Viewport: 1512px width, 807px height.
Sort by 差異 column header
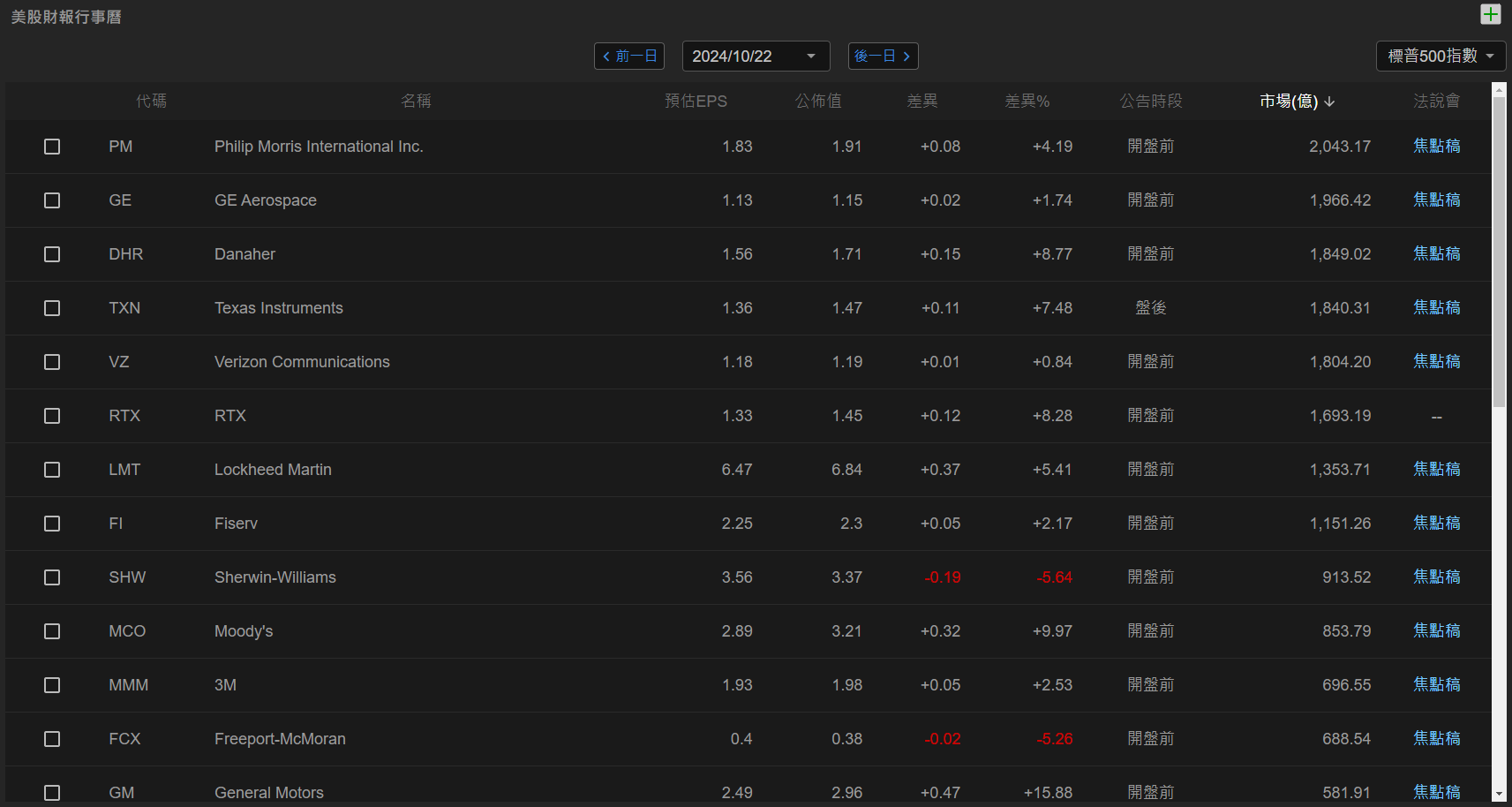[922, 102]
